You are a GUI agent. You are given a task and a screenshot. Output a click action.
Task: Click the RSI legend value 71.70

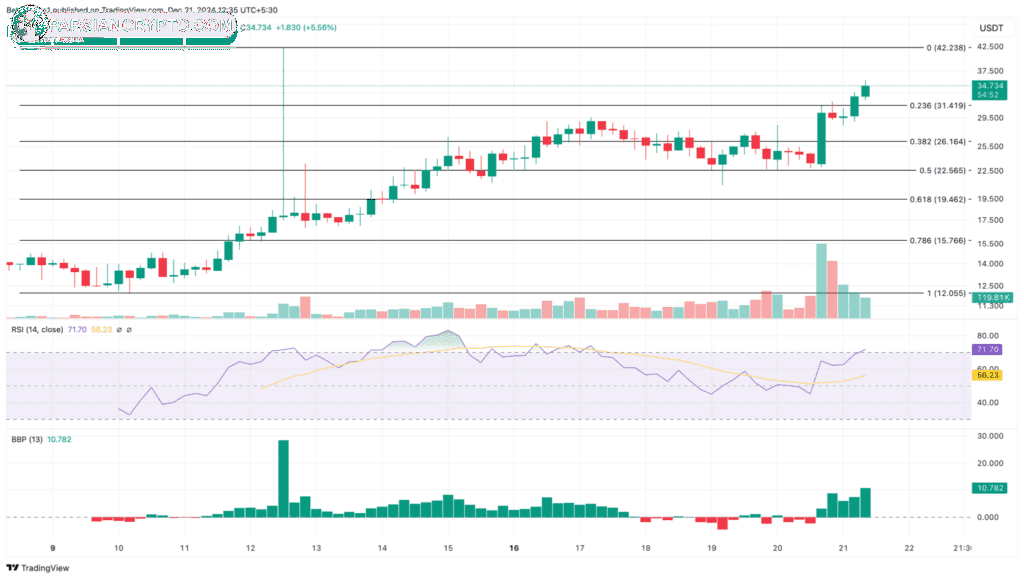click(x=77, y=330)
